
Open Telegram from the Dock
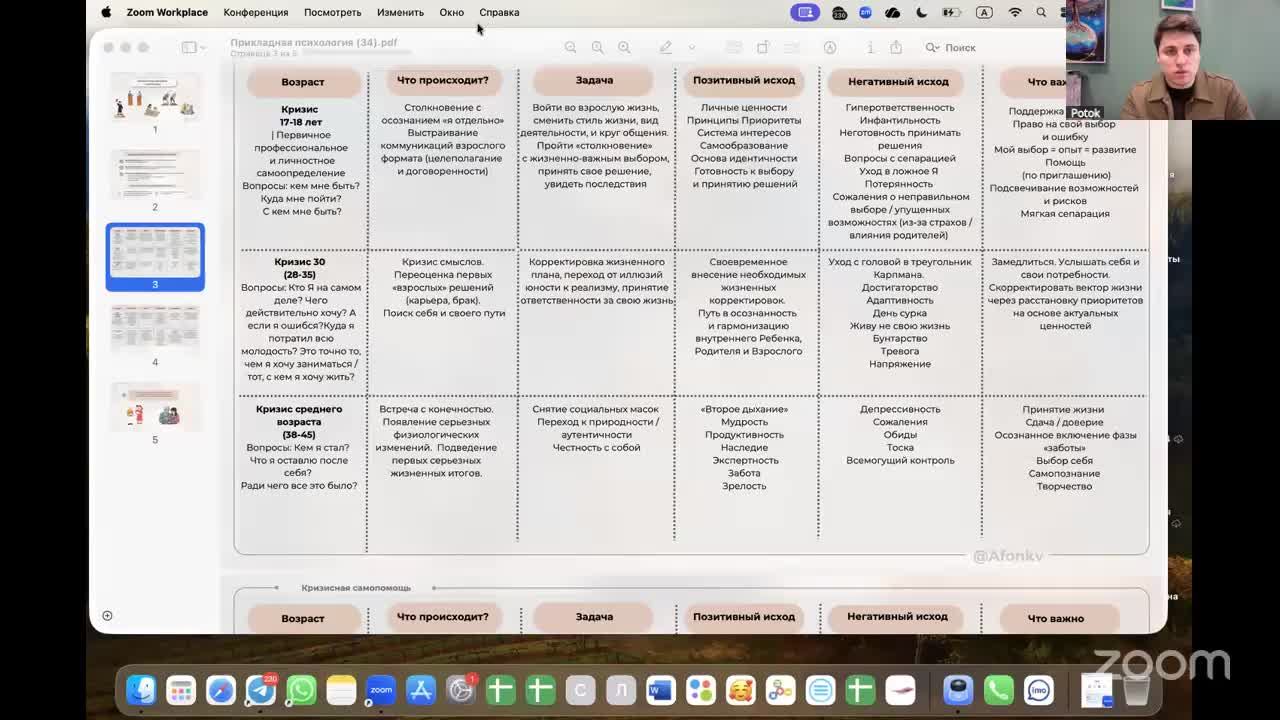point(261,690)
